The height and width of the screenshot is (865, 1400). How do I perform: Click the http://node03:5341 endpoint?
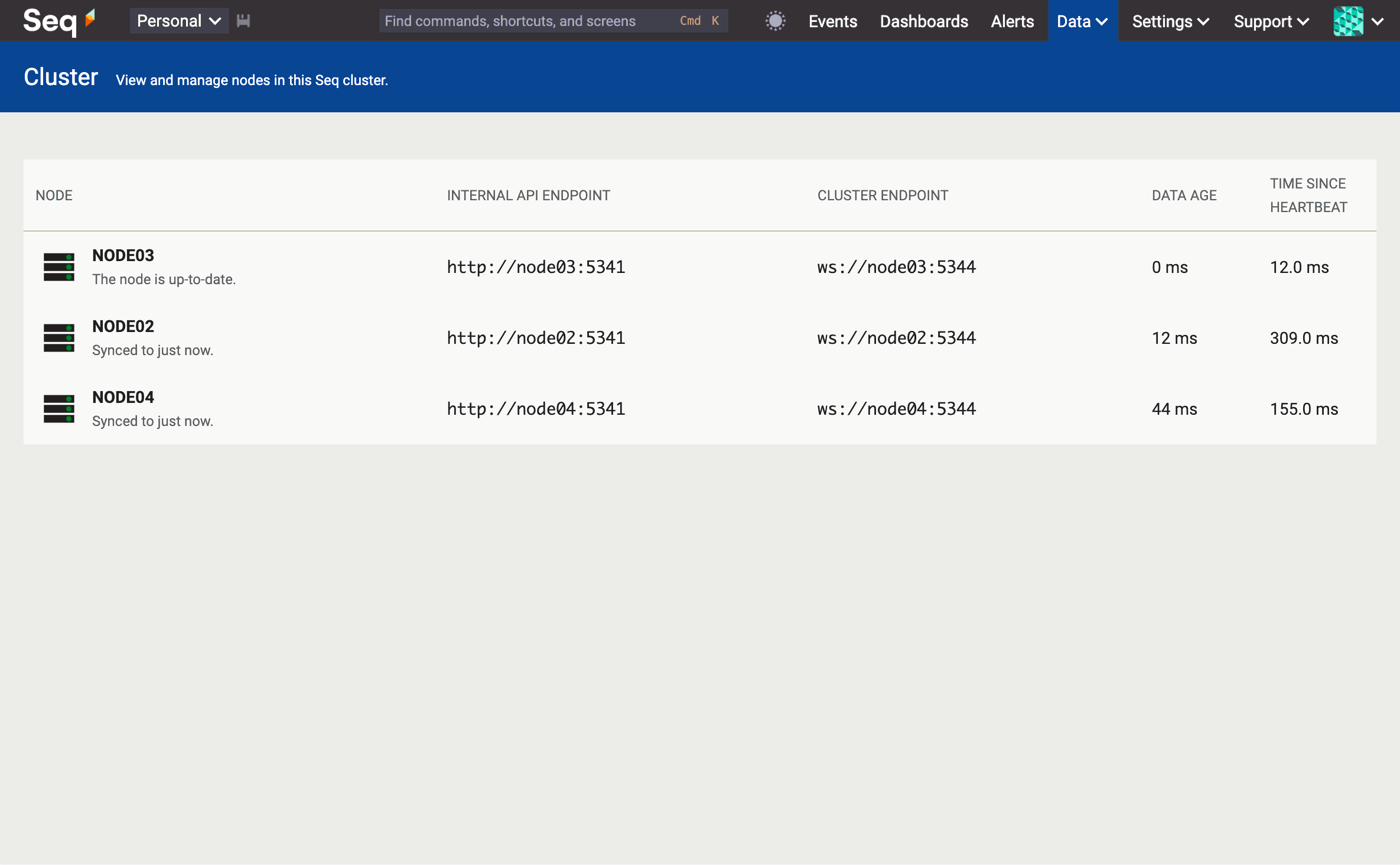coord(536,267)
